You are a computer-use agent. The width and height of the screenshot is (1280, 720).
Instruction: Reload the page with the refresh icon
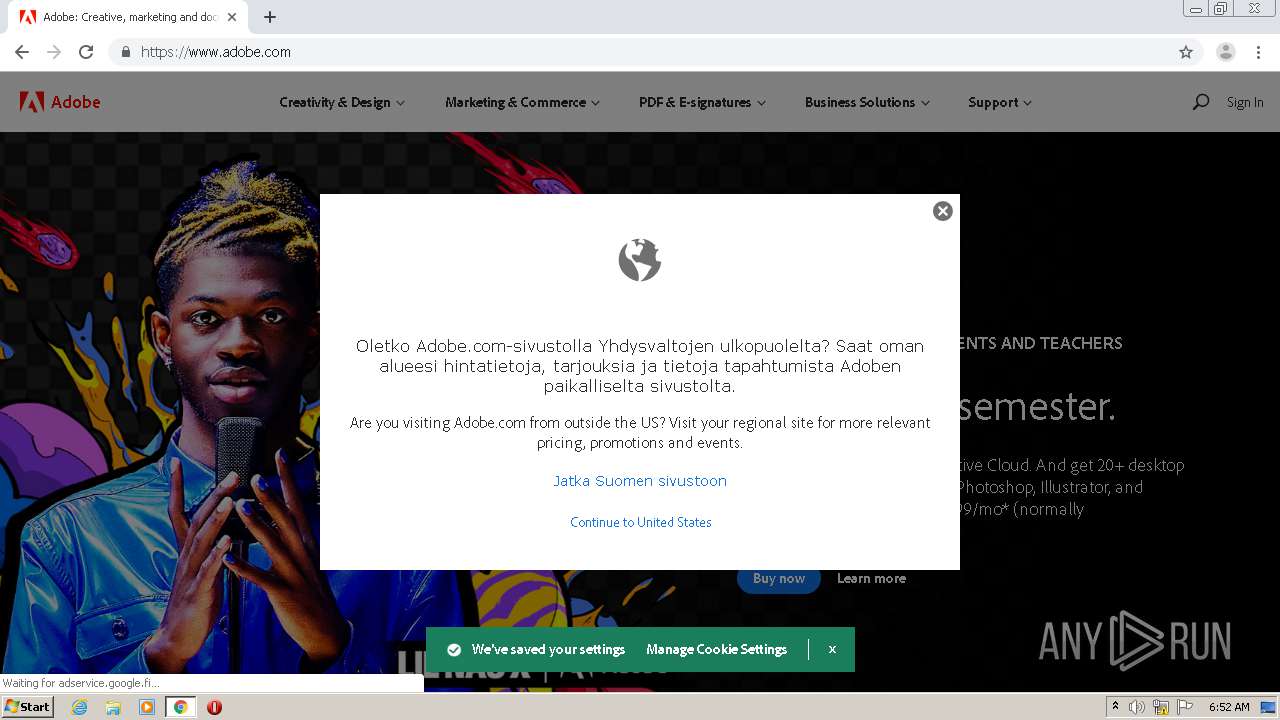pos(86,52)
